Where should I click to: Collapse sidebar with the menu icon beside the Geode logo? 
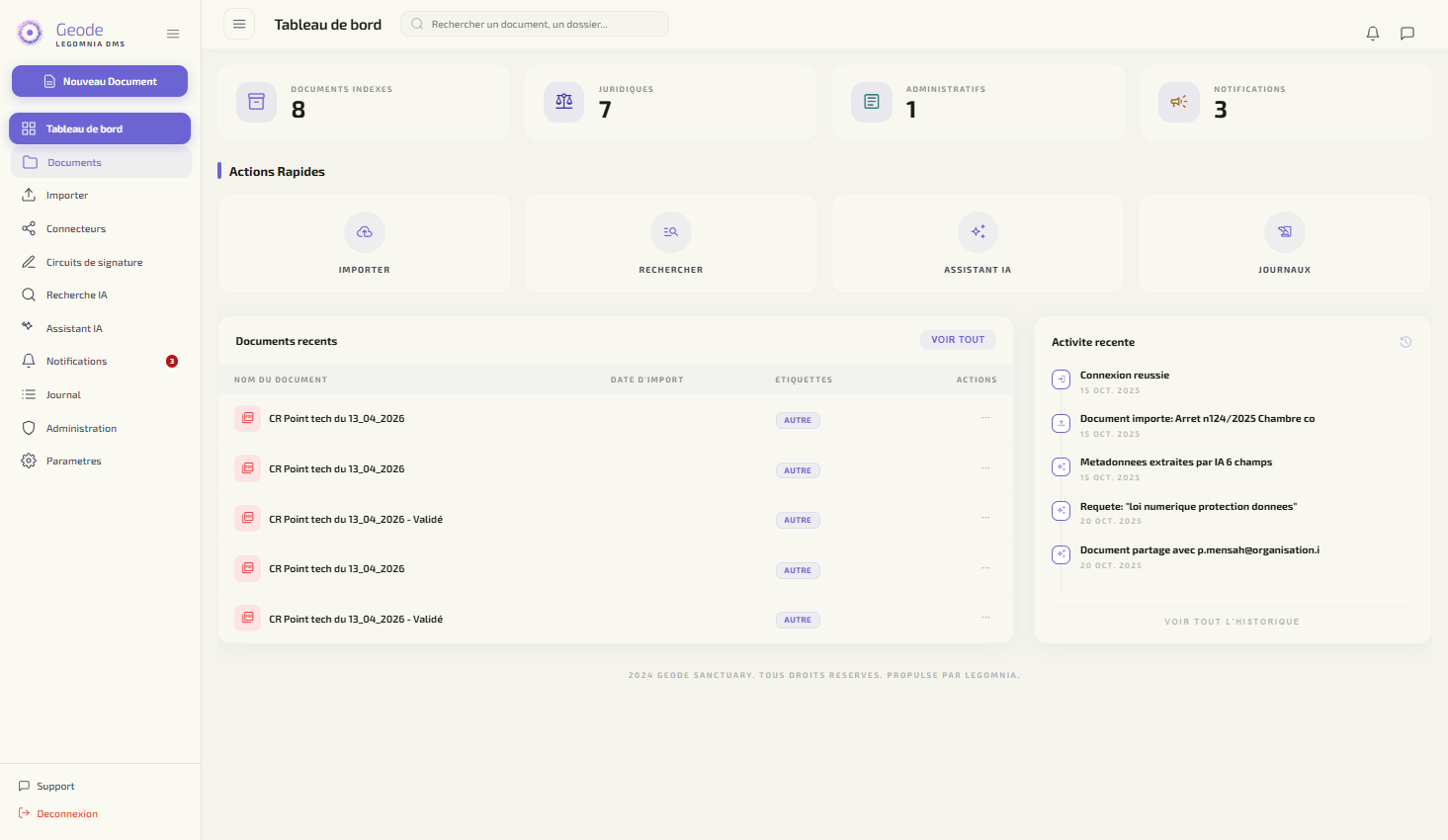(x=173, y=34)
